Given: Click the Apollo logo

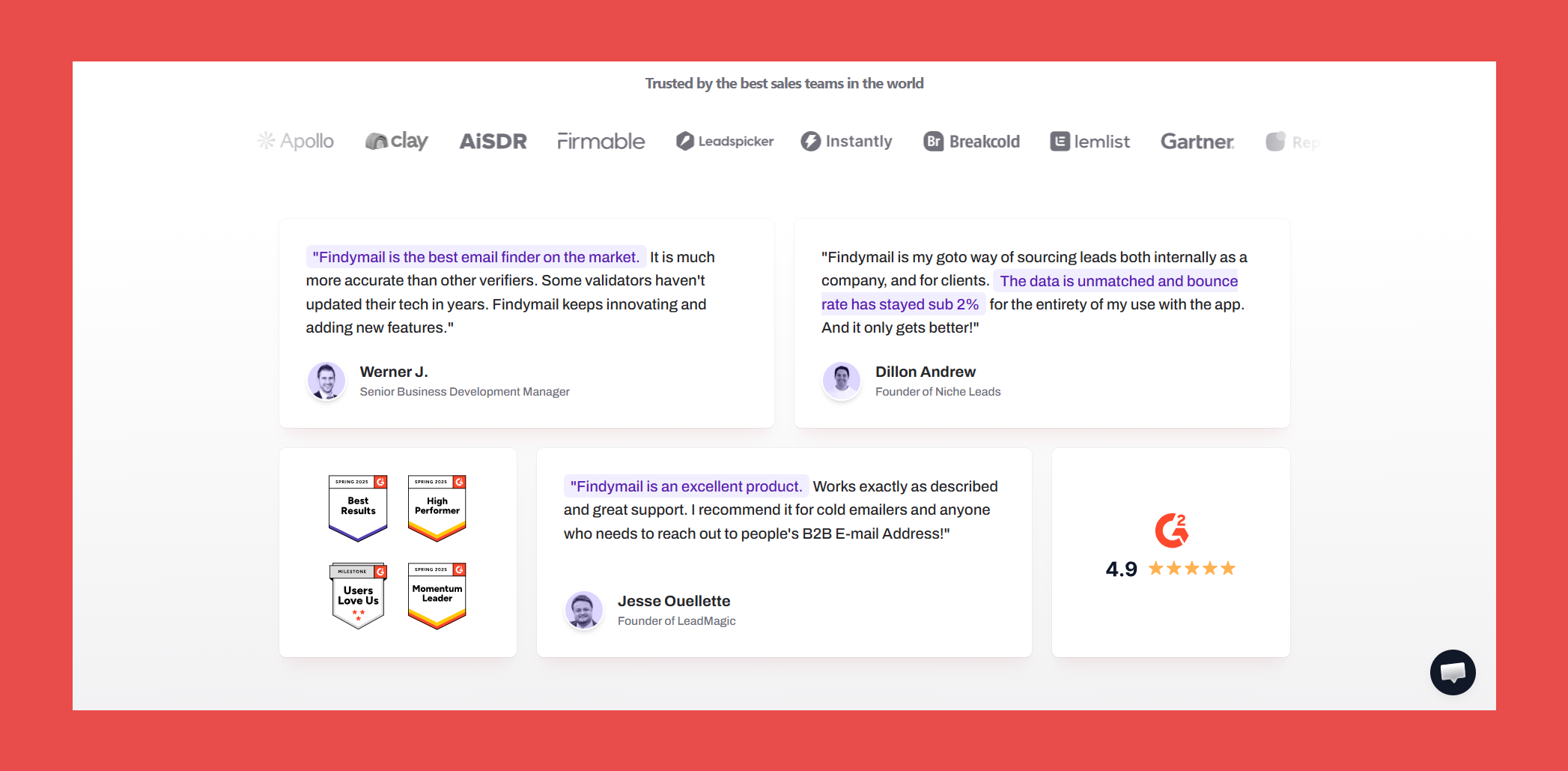Looking at the screenshot, I should pyautogui.click(x=297, y=141).
